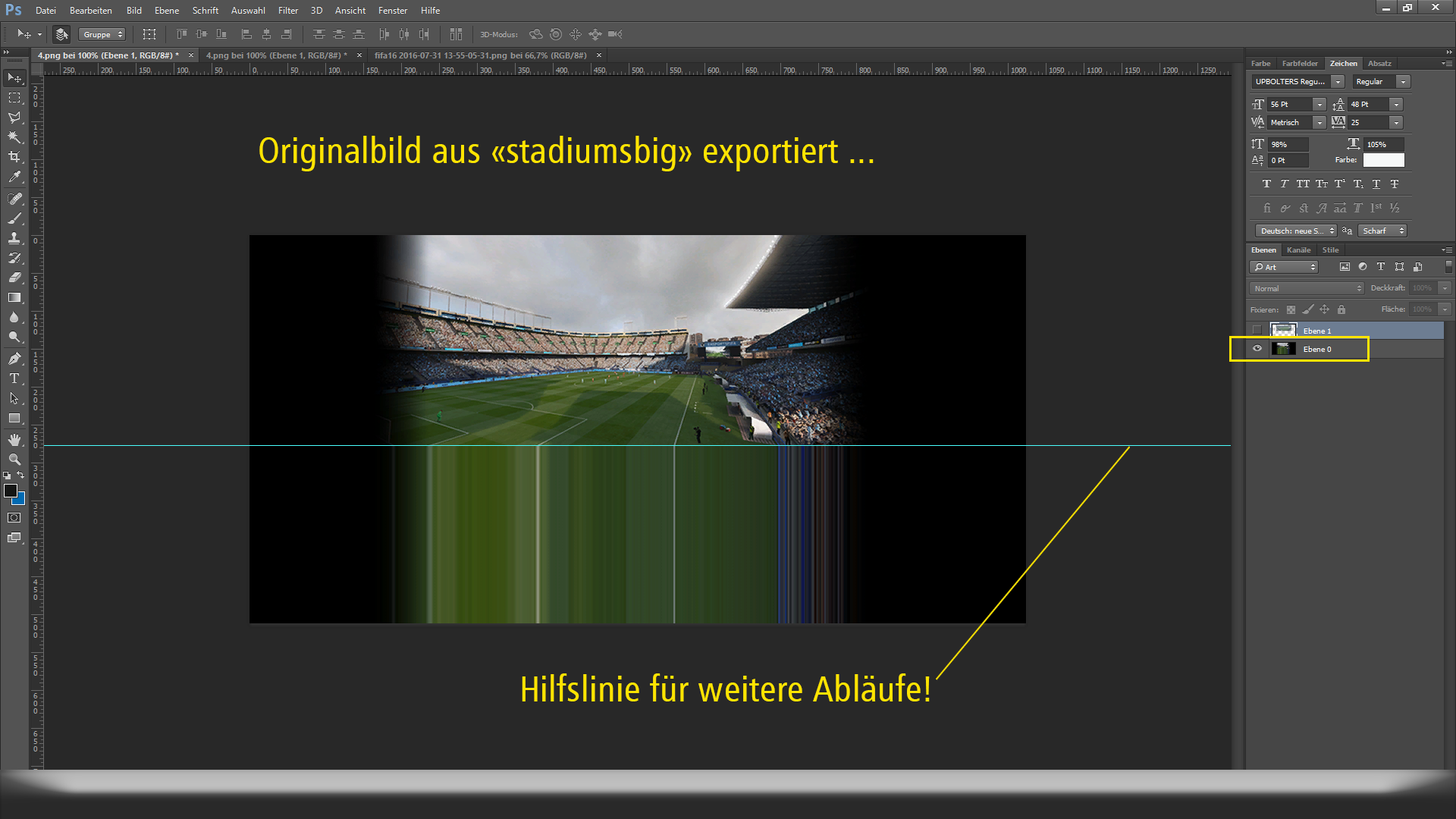
Task: Open the anti-aliasing dropdown Scharf
Action: coord(1382,231)
